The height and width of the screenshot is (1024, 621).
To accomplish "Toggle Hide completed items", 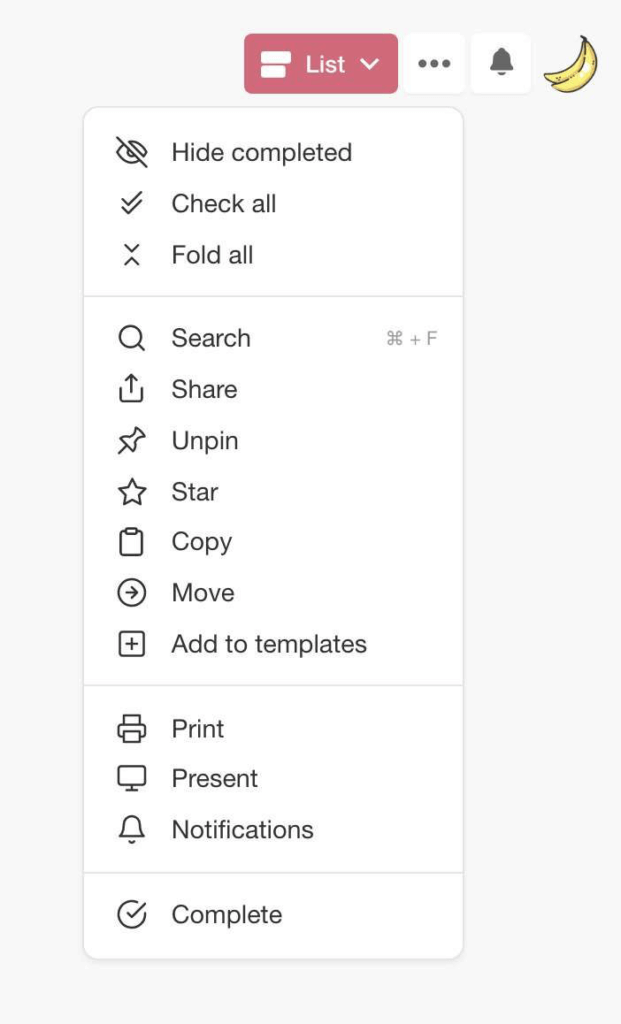I will pos(261,153).
